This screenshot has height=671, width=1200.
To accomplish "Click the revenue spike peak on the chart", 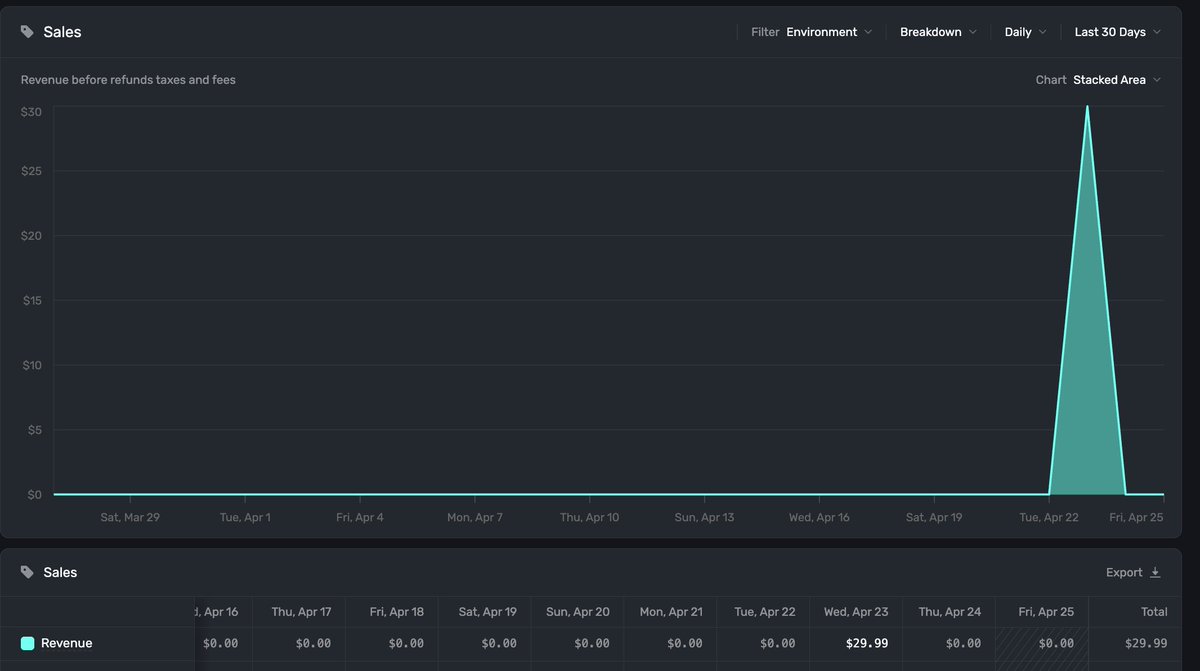I will coord(1087,107).
